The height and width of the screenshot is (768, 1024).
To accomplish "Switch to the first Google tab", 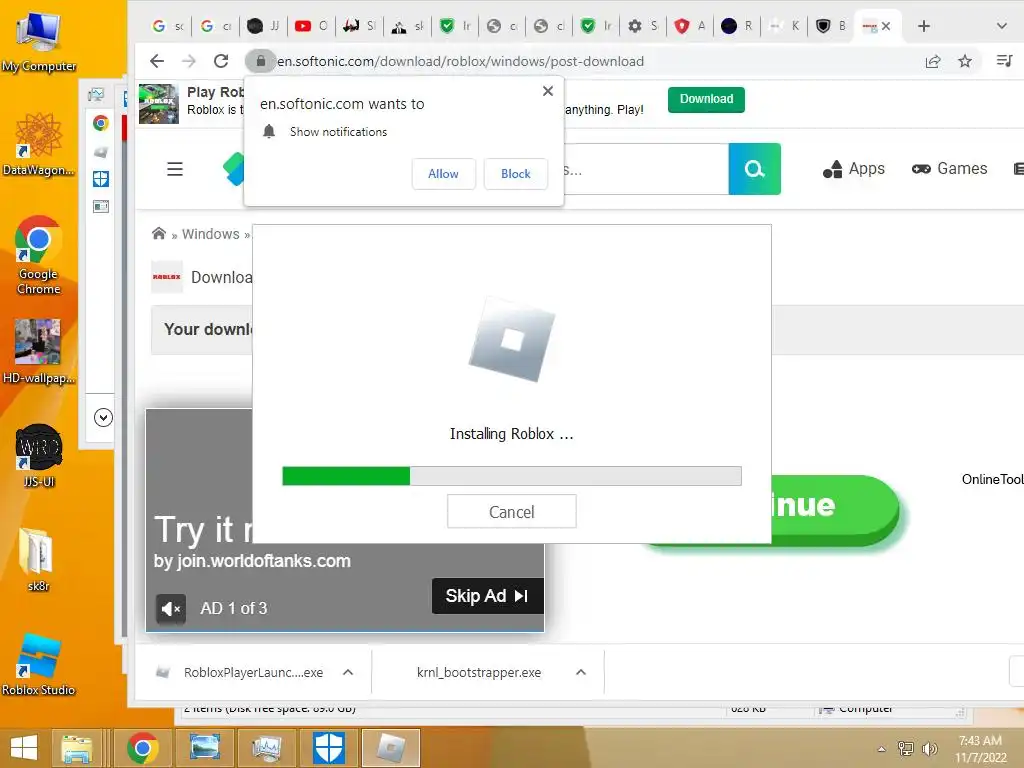I will [167, 26].
